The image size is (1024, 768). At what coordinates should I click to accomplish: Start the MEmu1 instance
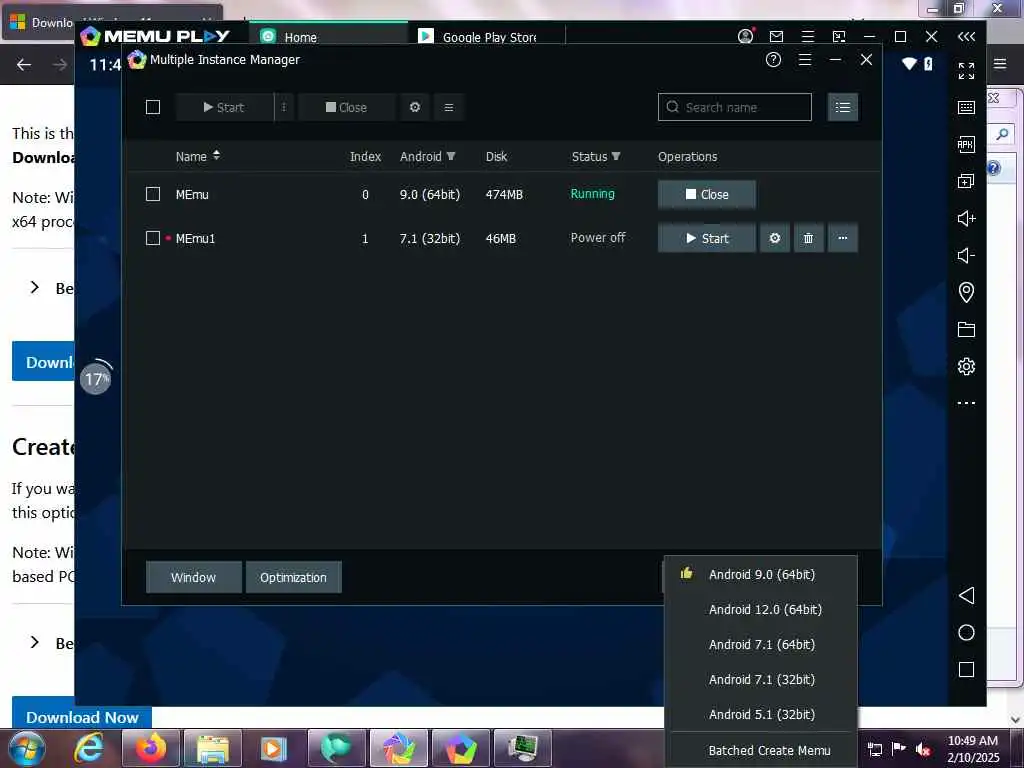[707, 238]
